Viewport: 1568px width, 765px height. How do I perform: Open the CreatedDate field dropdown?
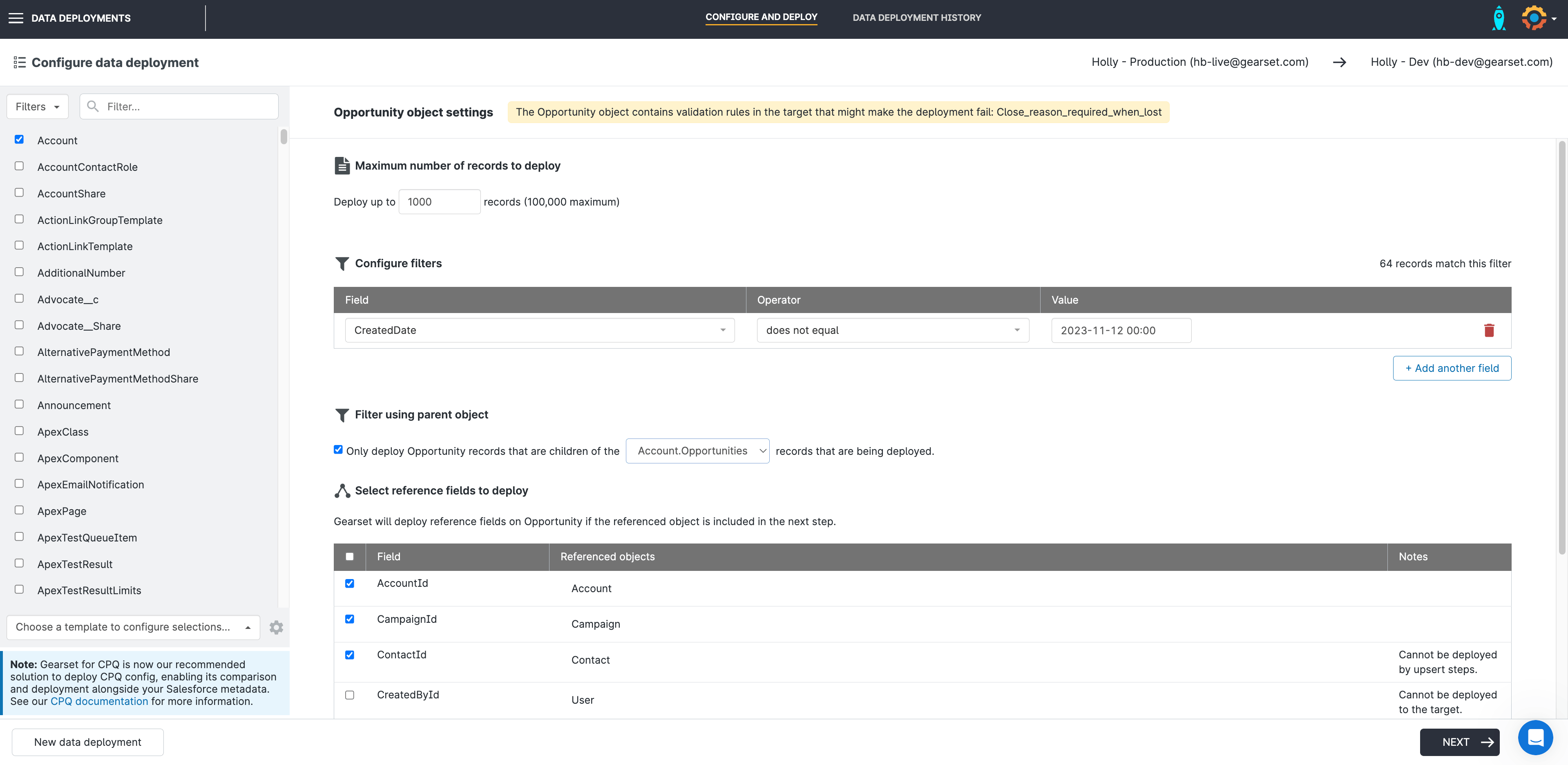click(x=539, y=330)
